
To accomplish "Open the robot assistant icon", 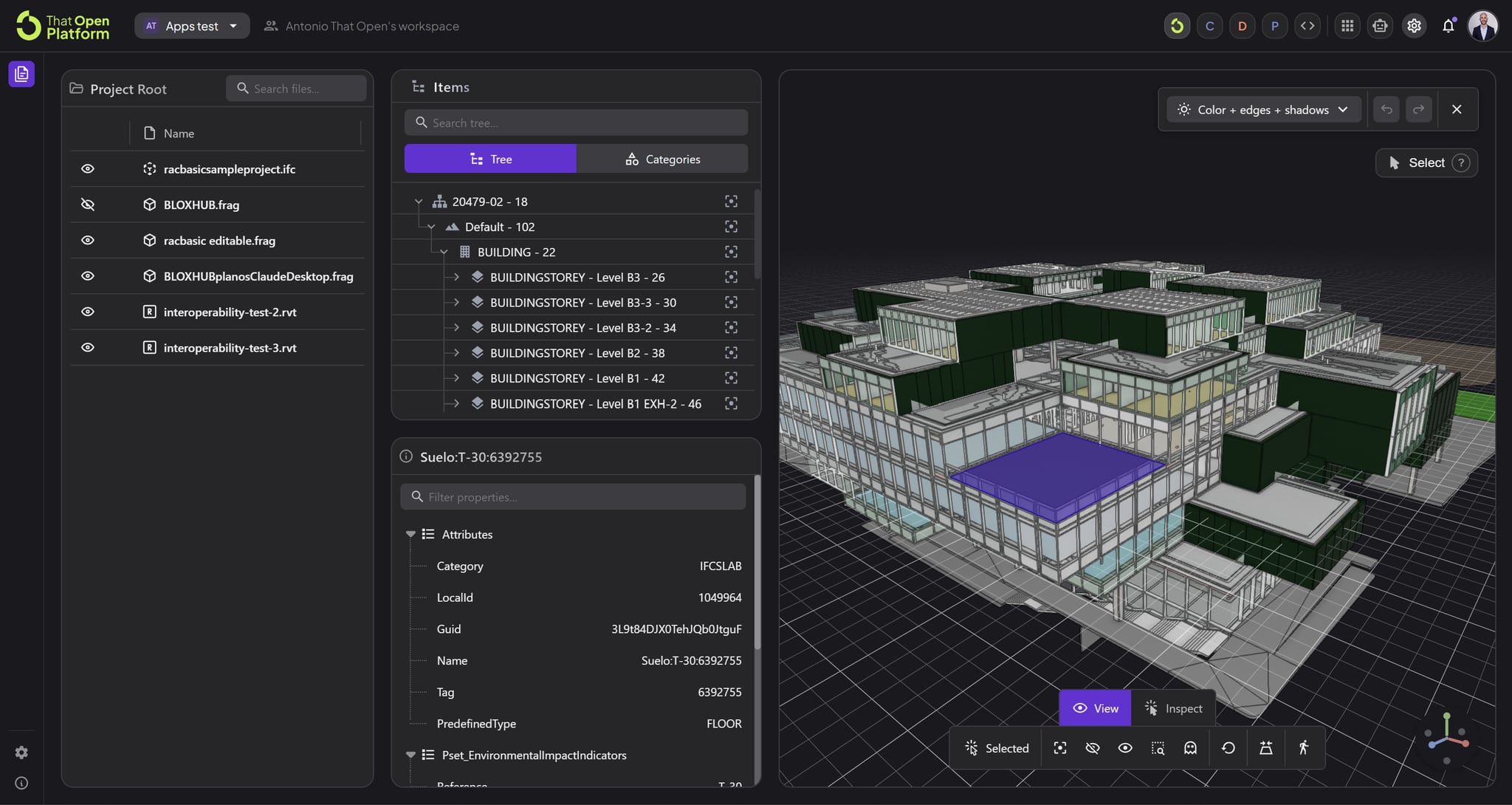I will 1380,26.
